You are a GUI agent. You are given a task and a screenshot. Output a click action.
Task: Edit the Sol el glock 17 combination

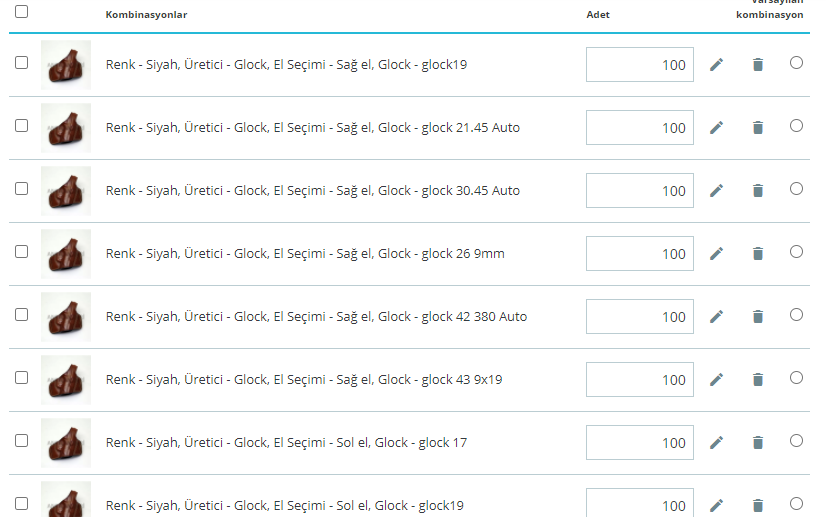pyautogui.click(x=716, y=443)
